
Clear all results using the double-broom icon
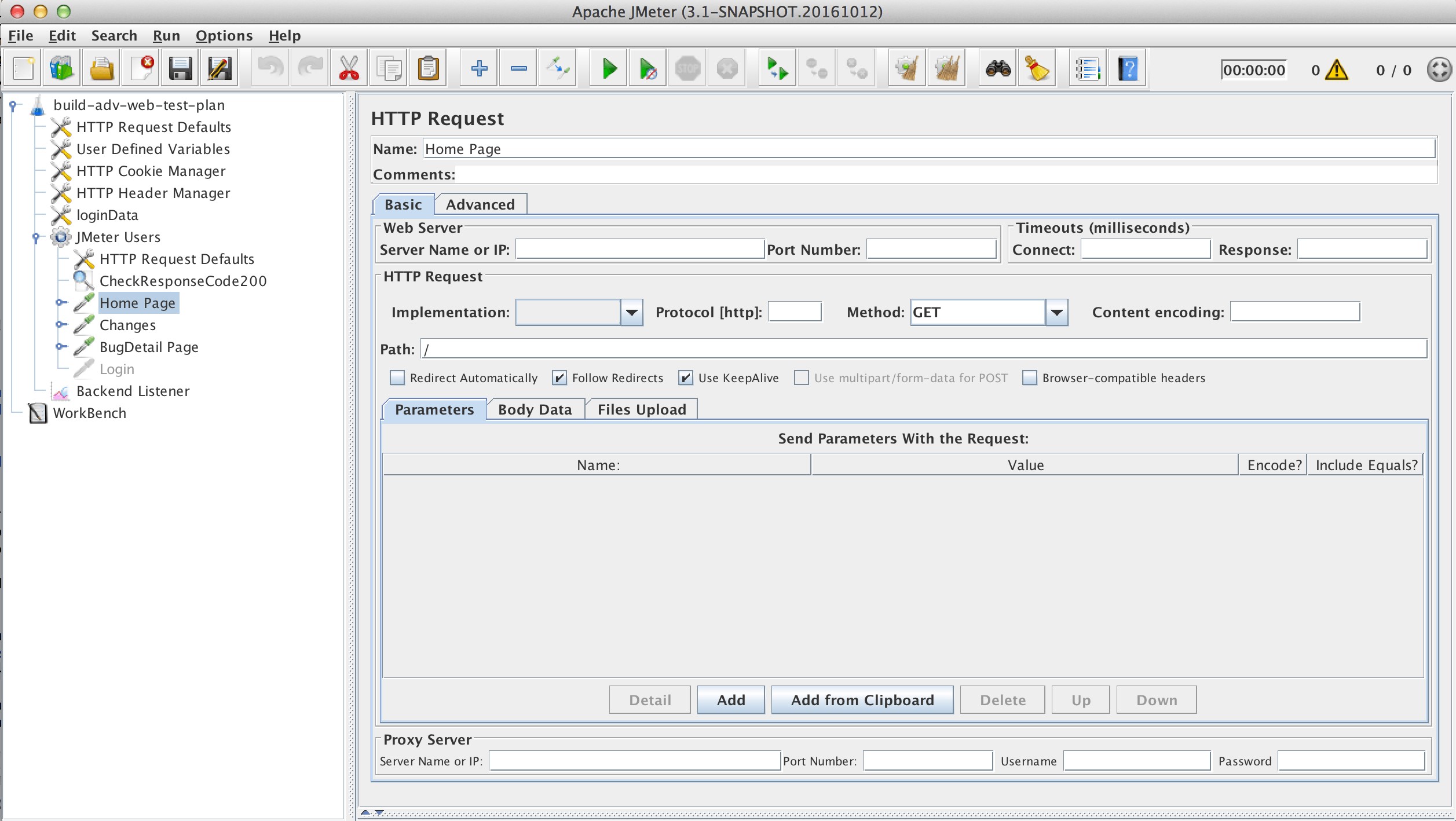coord(946,68)
